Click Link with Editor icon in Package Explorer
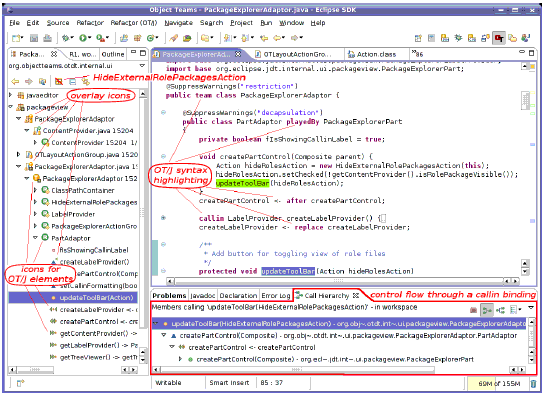Viewport: 545px width, 396px height. point(86,81)
